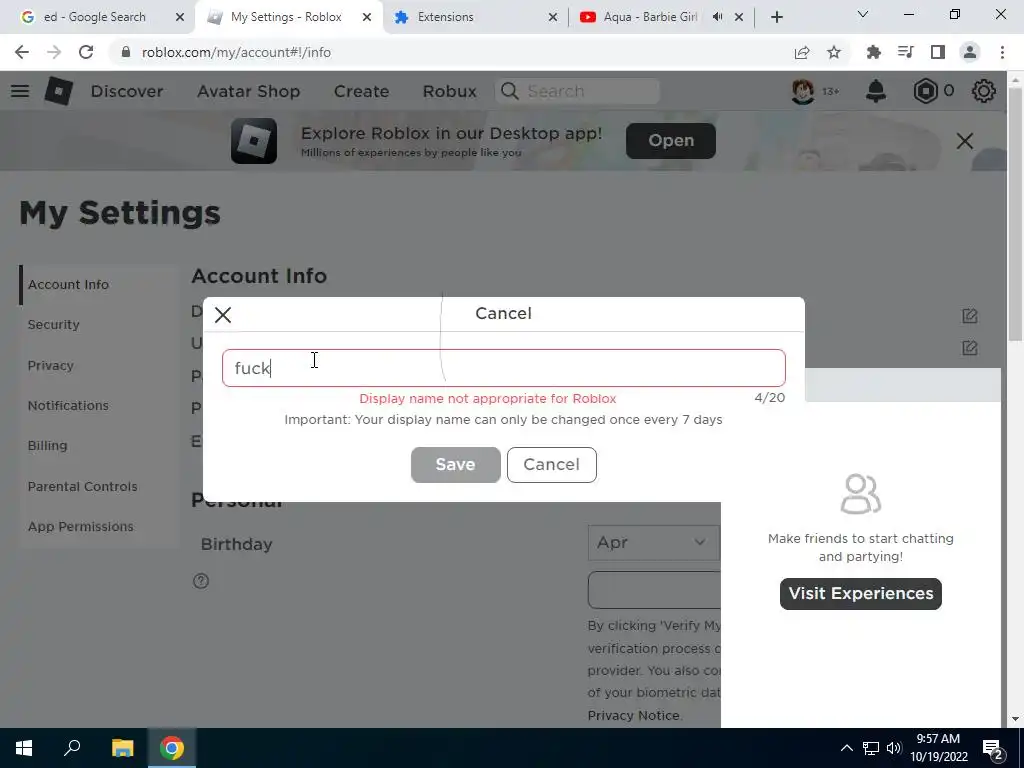Open the Chrome tab search chevron
The height and width of the screenshot is (768, 1024).
(x=863, y=14)
